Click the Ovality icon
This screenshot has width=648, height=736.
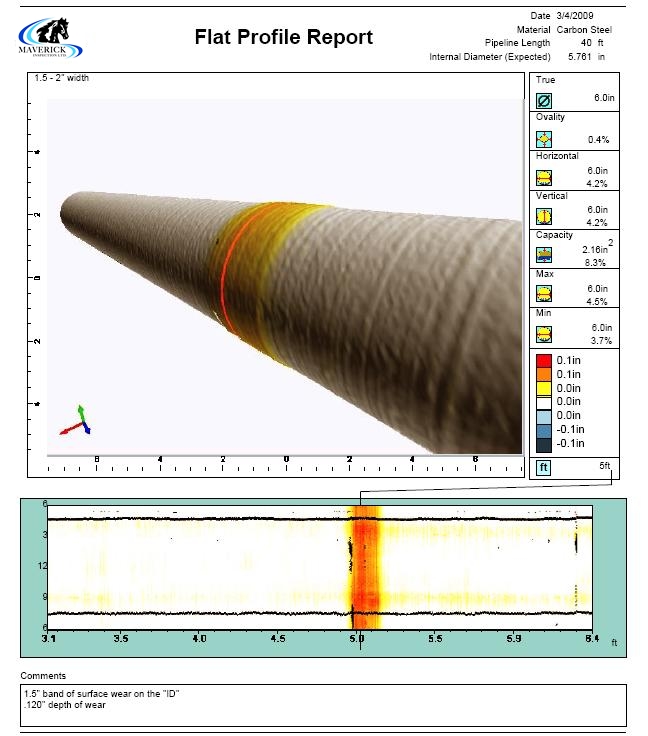click(544, 139)
